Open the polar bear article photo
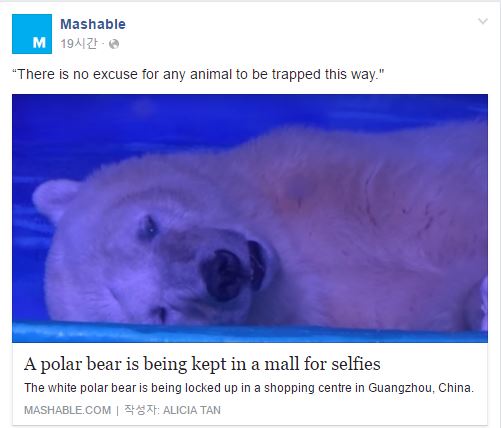Image resolution: width=501 pixels, height=428 pixels. 250,218
